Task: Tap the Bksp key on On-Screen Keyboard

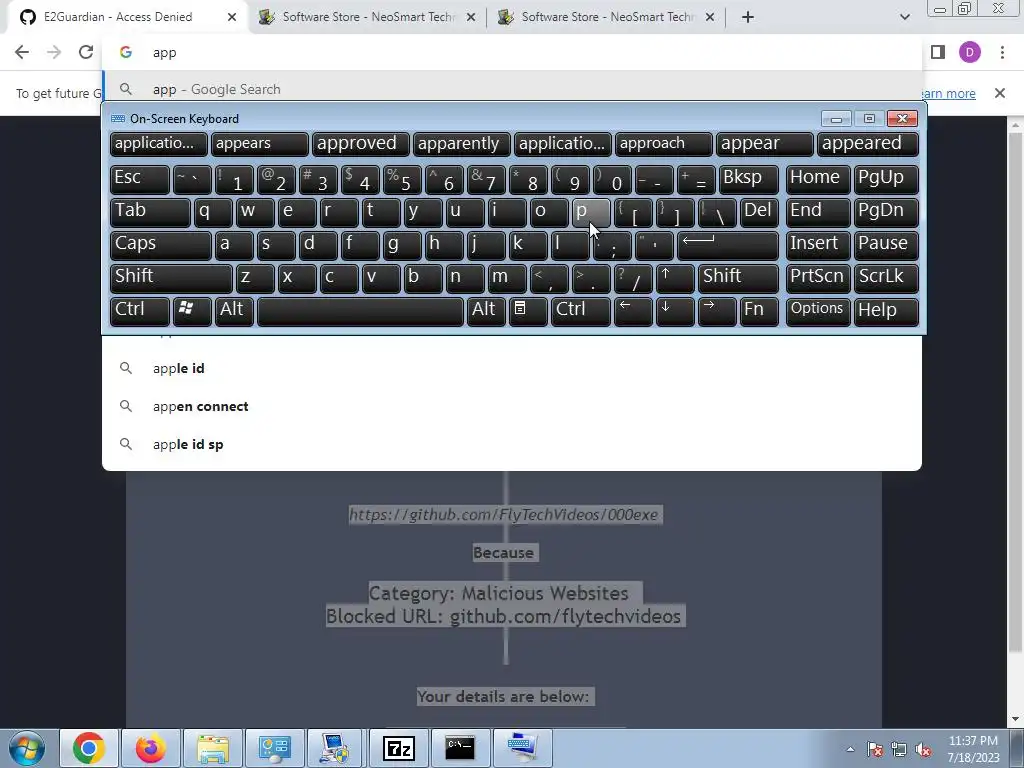Action: click(x=748, y=179)
